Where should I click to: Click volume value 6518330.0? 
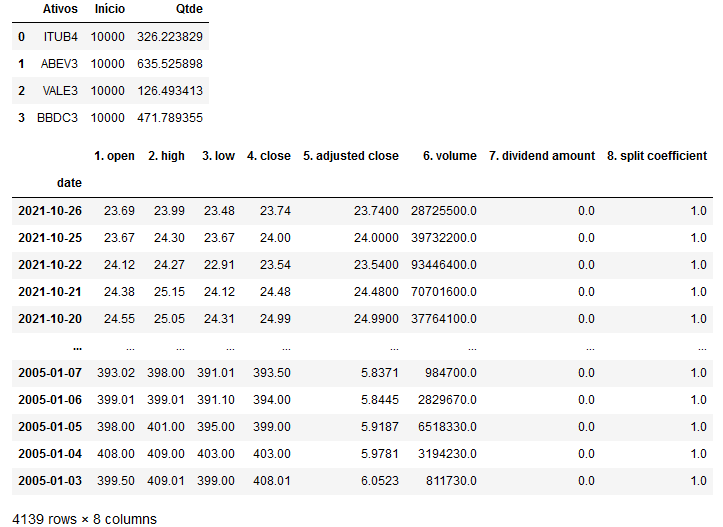[x=447, y=426]
